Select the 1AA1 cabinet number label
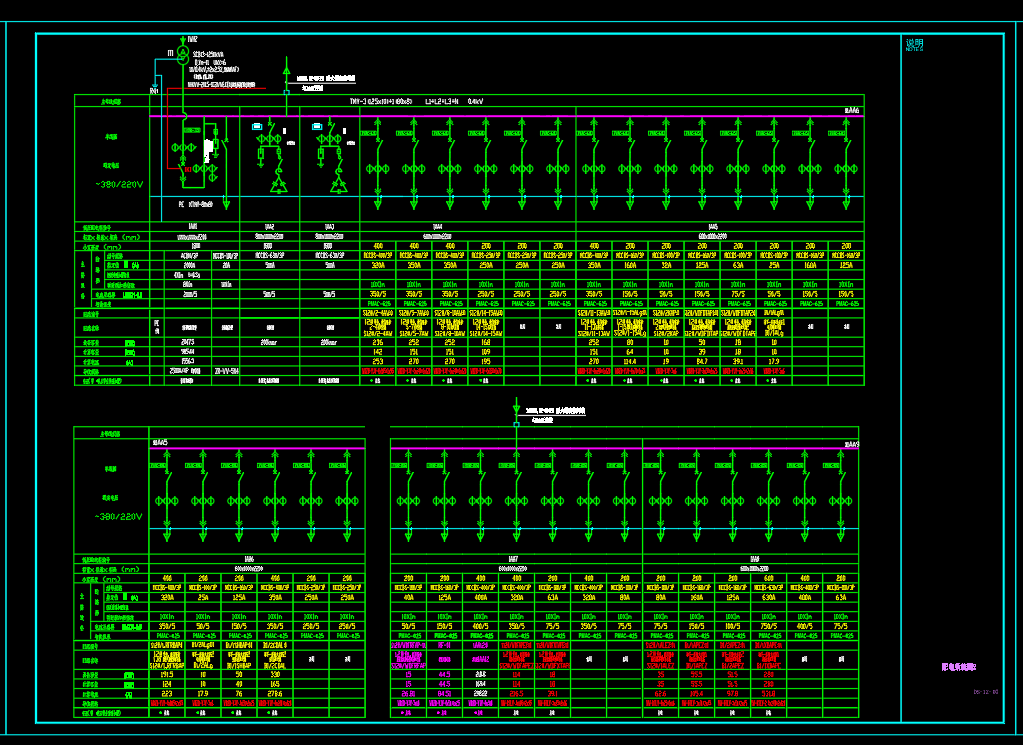 [193, 227]
